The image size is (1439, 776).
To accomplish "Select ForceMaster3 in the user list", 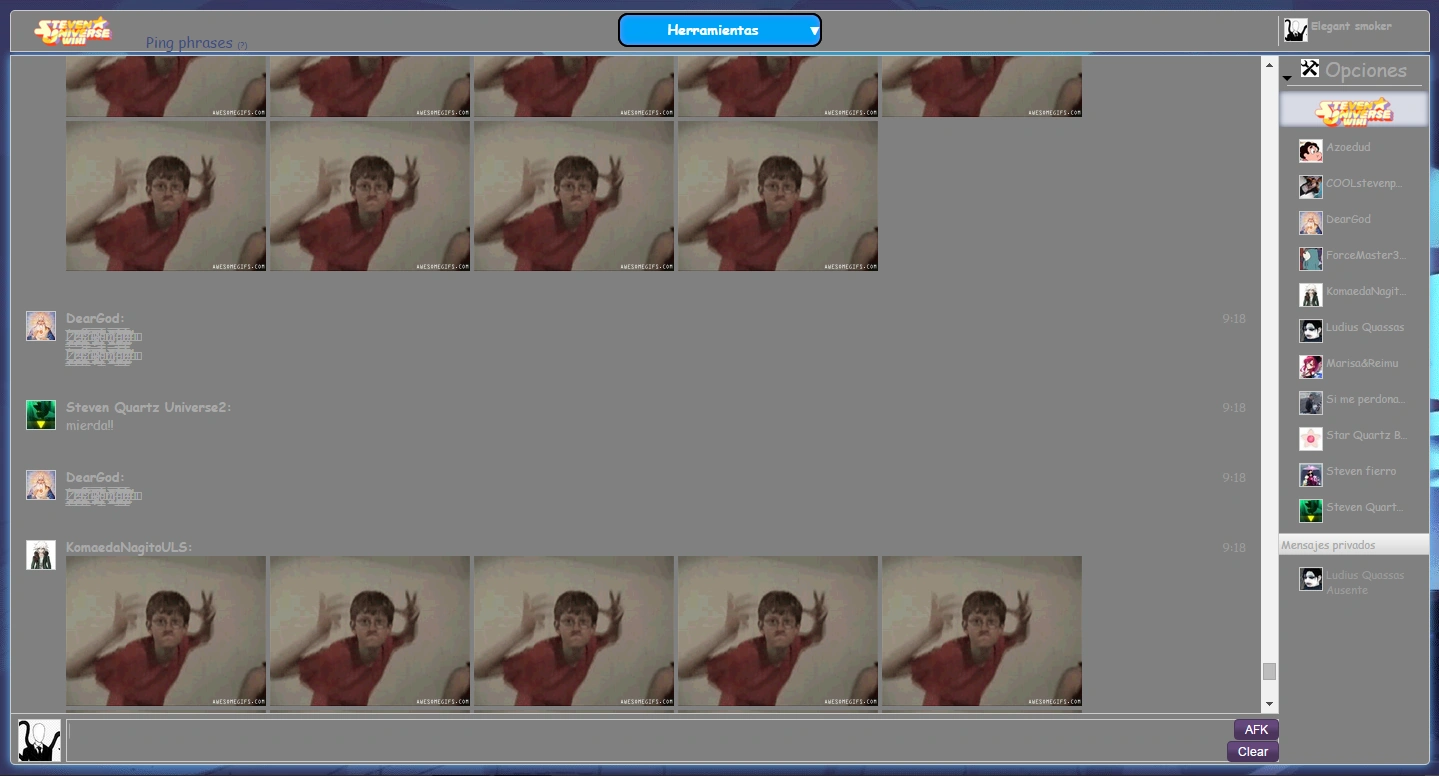I will tap(1364, 256).
